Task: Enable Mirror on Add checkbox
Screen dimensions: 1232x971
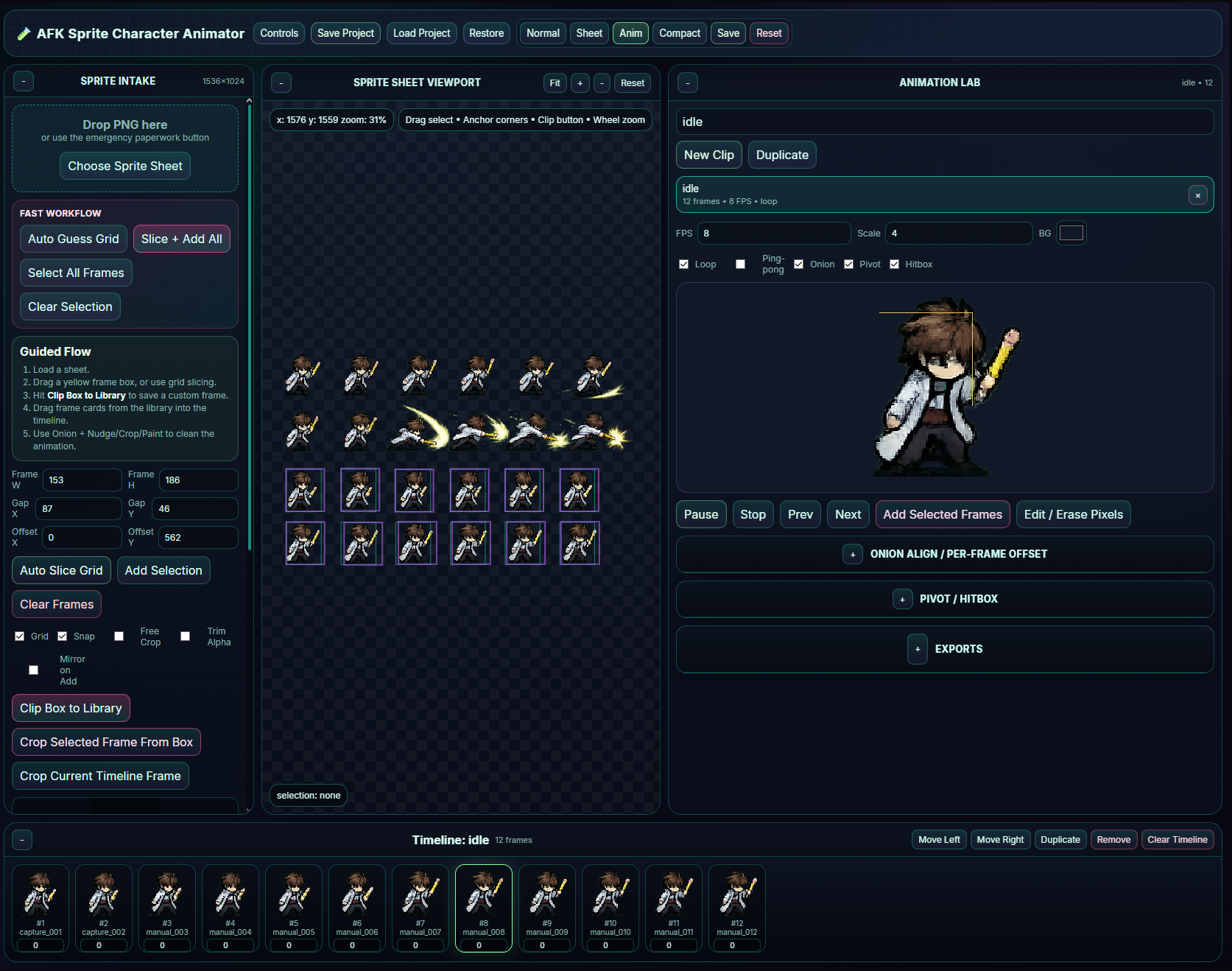Action: pos(34,670)
